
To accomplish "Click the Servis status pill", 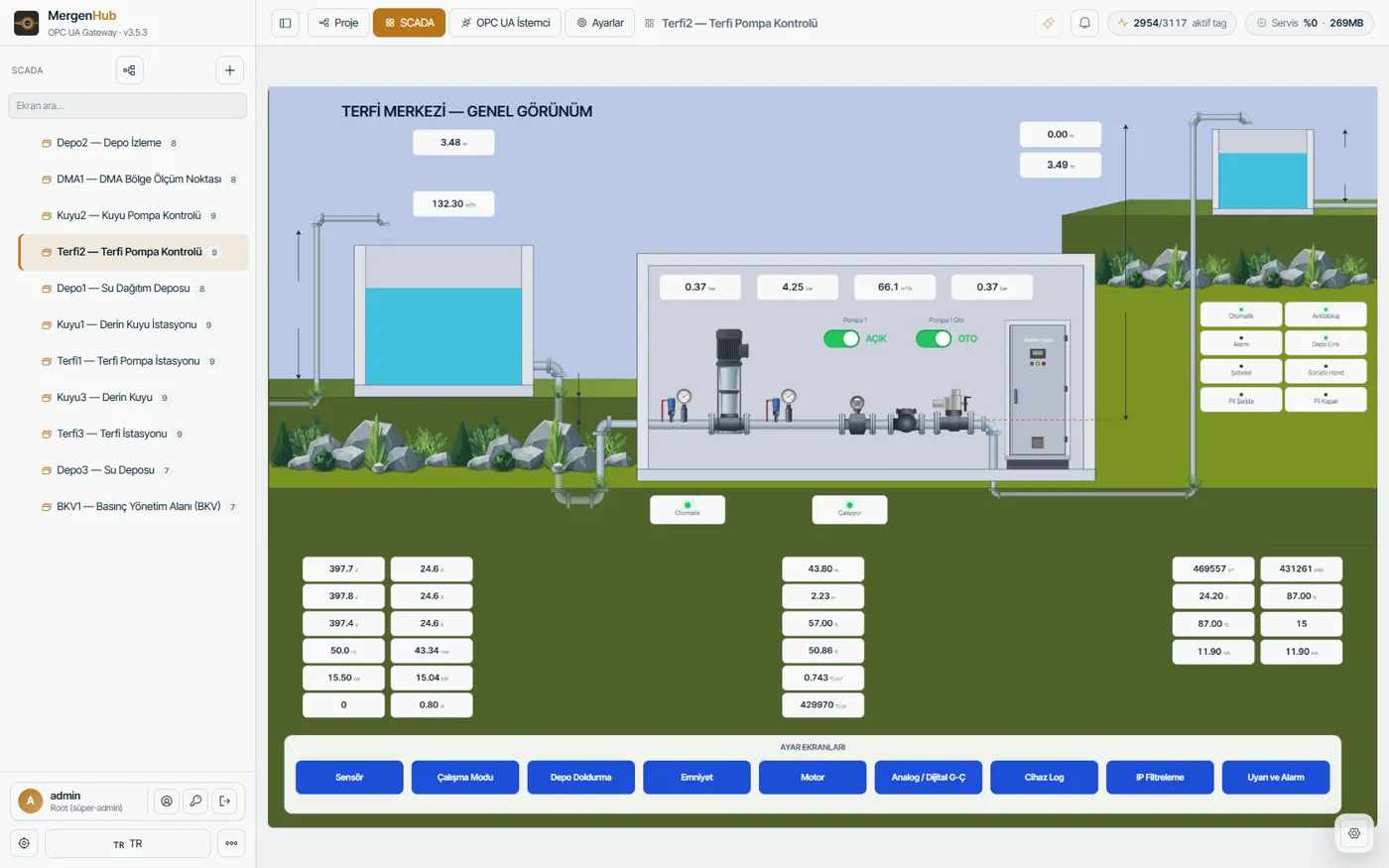I will tap(1309, 23).
